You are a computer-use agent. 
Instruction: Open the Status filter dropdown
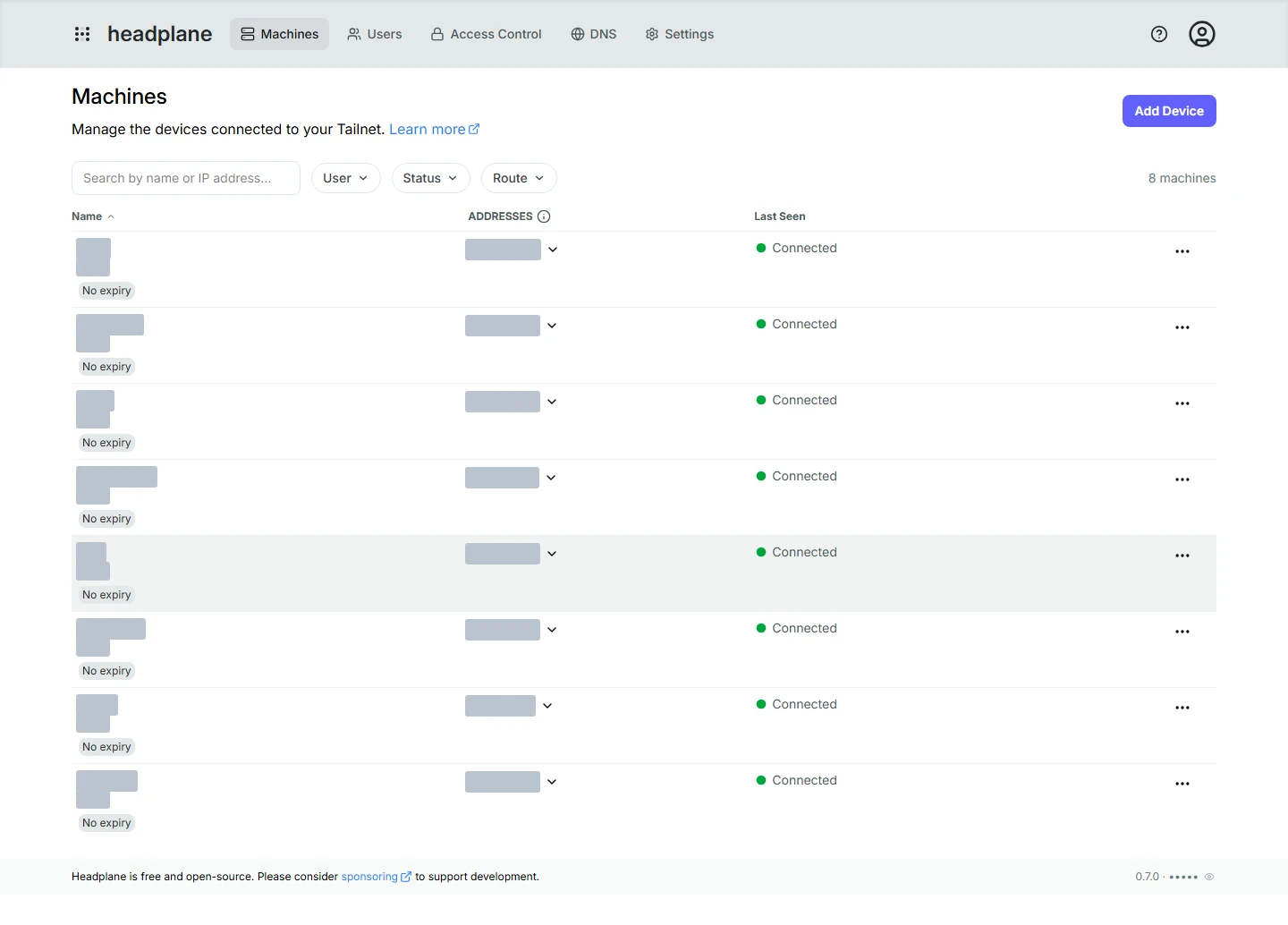tap(430, 178)
